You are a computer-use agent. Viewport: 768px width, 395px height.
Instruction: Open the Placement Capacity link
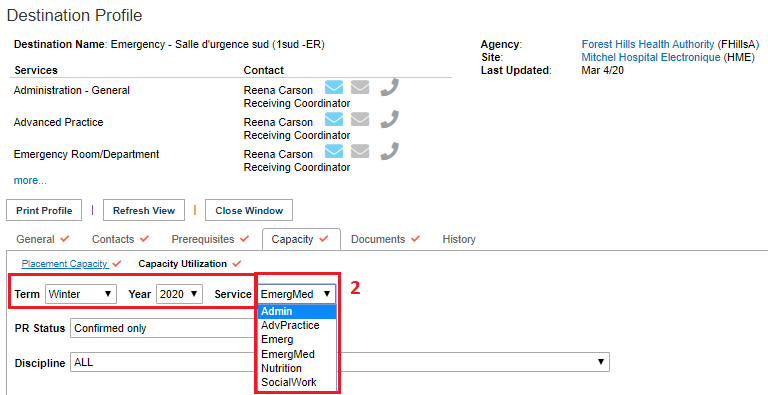click(x=64, y=264)
